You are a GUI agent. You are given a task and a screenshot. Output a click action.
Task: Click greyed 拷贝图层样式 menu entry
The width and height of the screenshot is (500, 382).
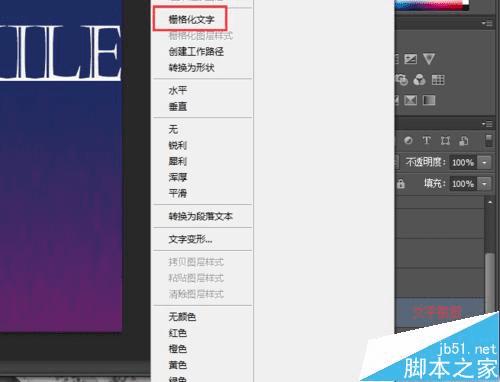click(x=196, y=262)
